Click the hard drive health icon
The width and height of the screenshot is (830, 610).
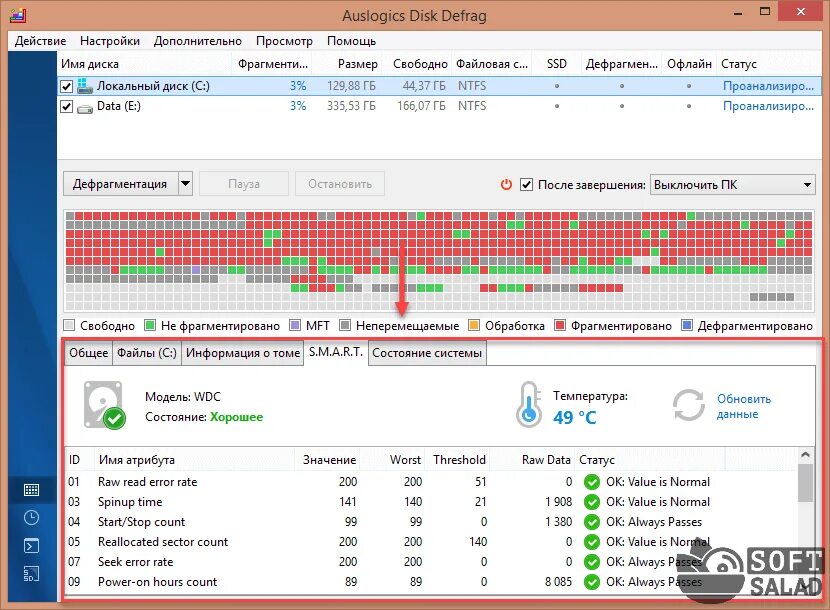click(104, 405)
